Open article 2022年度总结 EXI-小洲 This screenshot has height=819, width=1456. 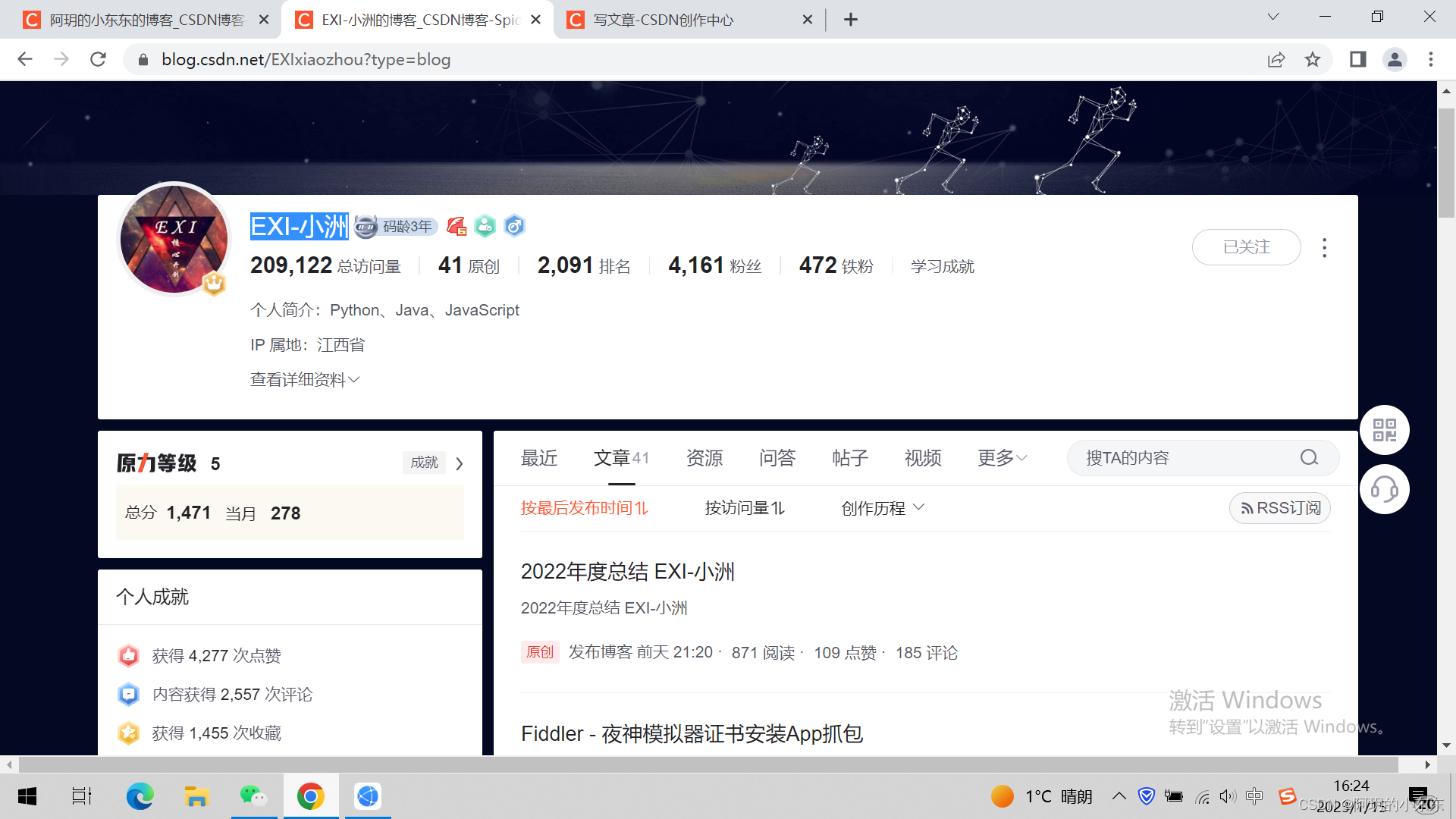coord(628,572)
